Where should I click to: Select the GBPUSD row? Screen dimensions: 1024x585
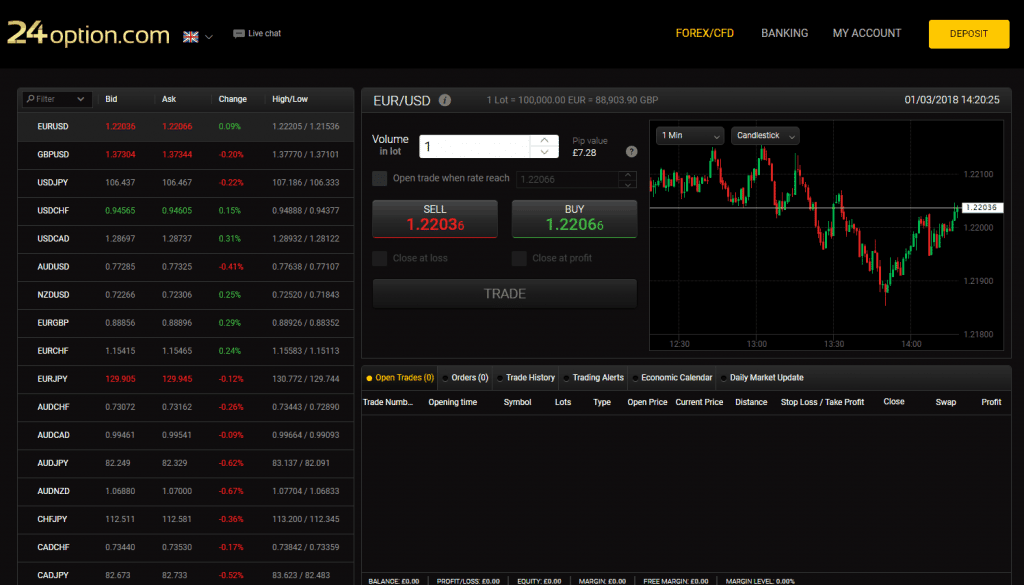click(x=185, y=155)
